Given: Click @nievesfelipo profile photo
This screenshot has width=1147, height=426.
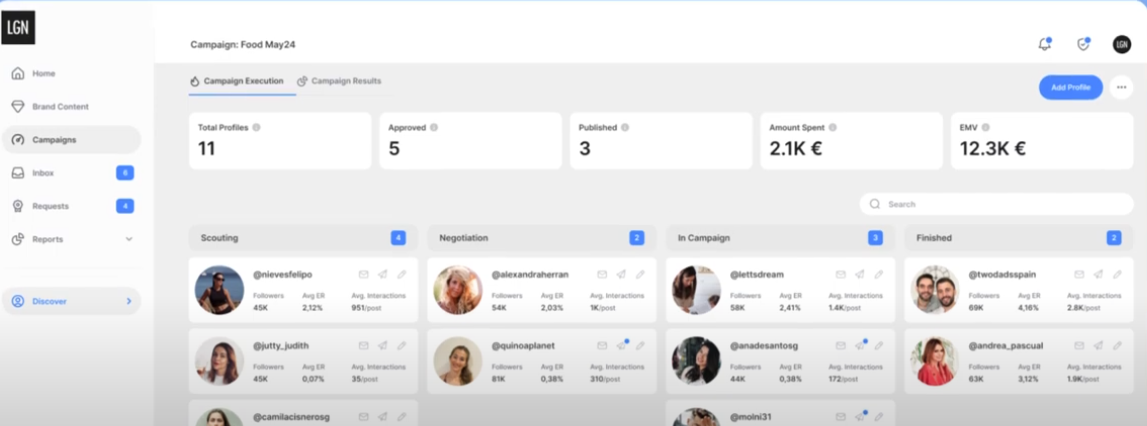Looking at the screenshot, I should [x=219, y=290].
